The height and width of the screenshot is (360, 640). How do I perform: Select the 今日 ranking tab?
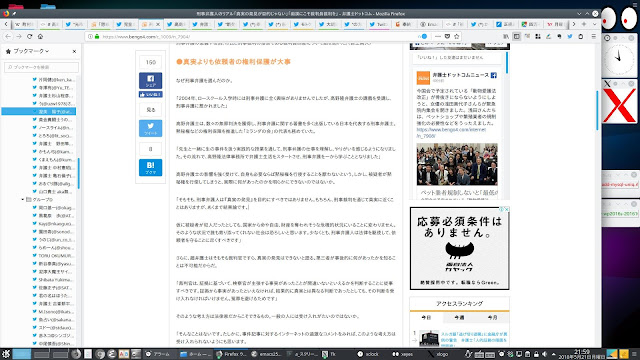[x=426, y=318]
